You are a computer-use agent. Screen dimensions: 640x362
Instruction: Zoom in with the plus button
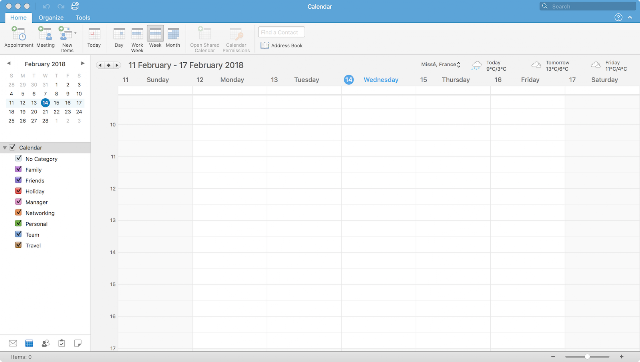621,357
